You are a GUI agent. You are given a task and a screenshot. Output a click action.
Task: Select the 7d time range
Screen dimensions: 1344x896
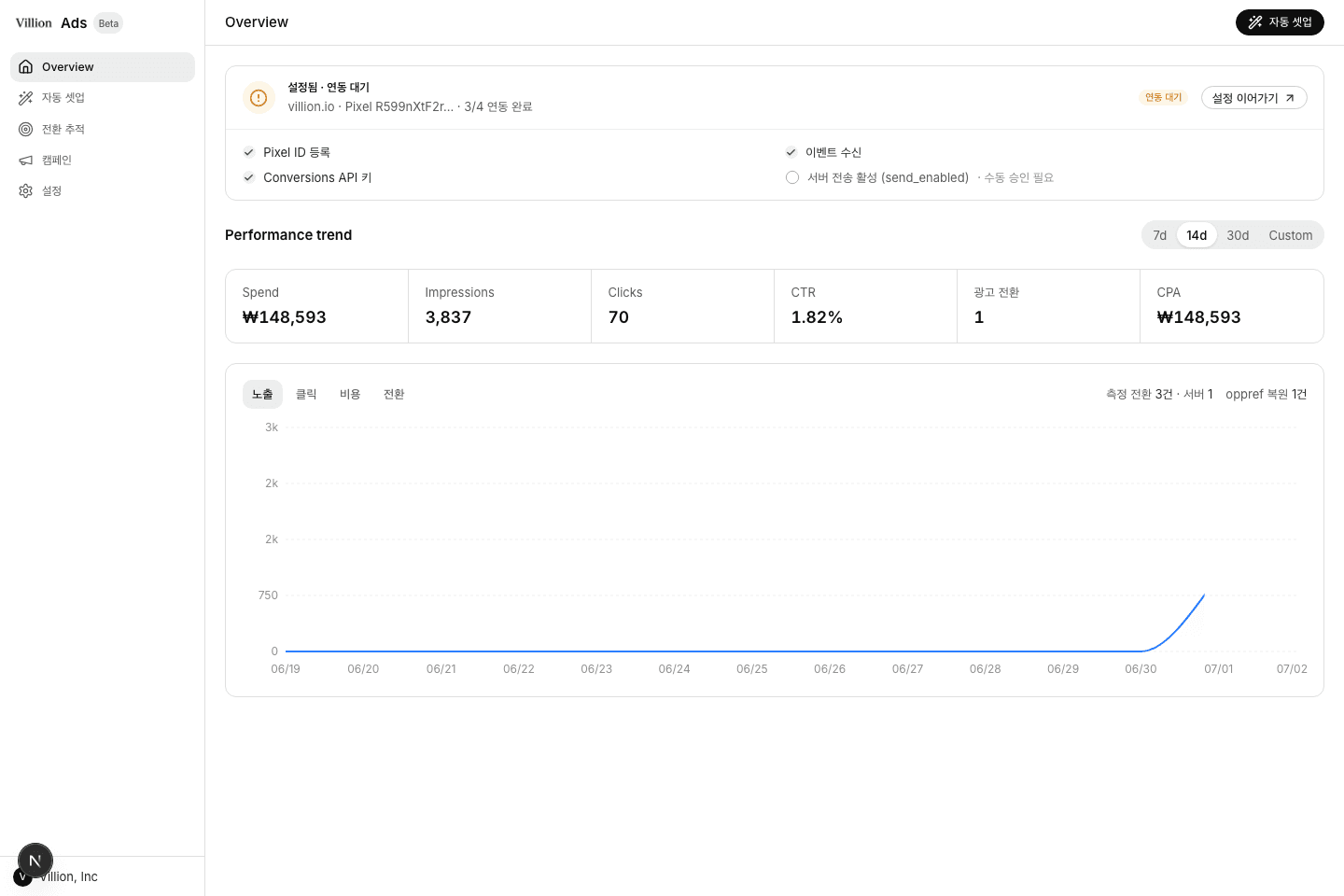click(x=1159, y=235)
